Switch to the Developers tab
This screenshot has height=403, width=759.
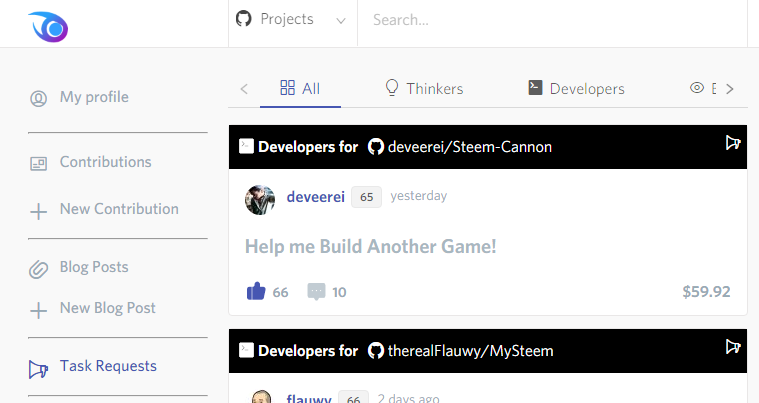tap(576, 89)
